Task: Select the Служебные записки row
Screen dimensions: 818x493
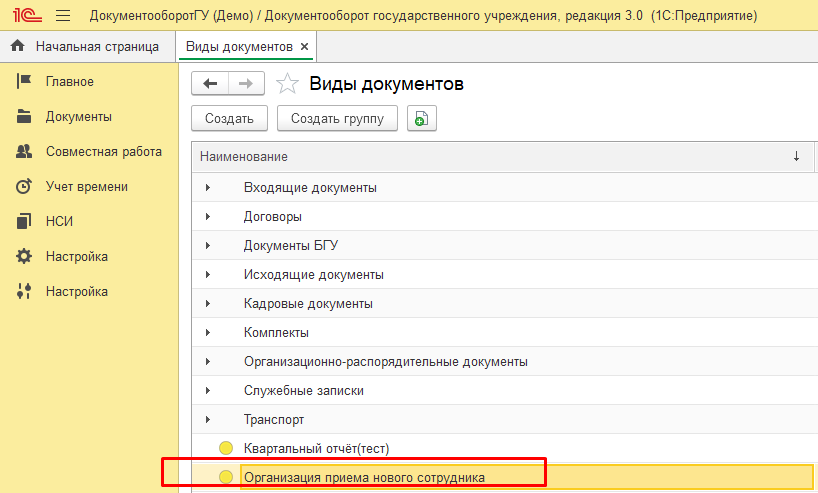Action: coord(504,390)
